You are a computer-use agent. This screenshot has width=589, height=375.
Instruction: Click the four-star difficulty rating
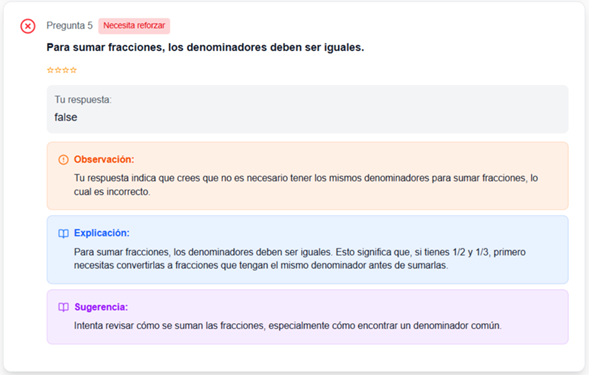[x=62, y=70]
